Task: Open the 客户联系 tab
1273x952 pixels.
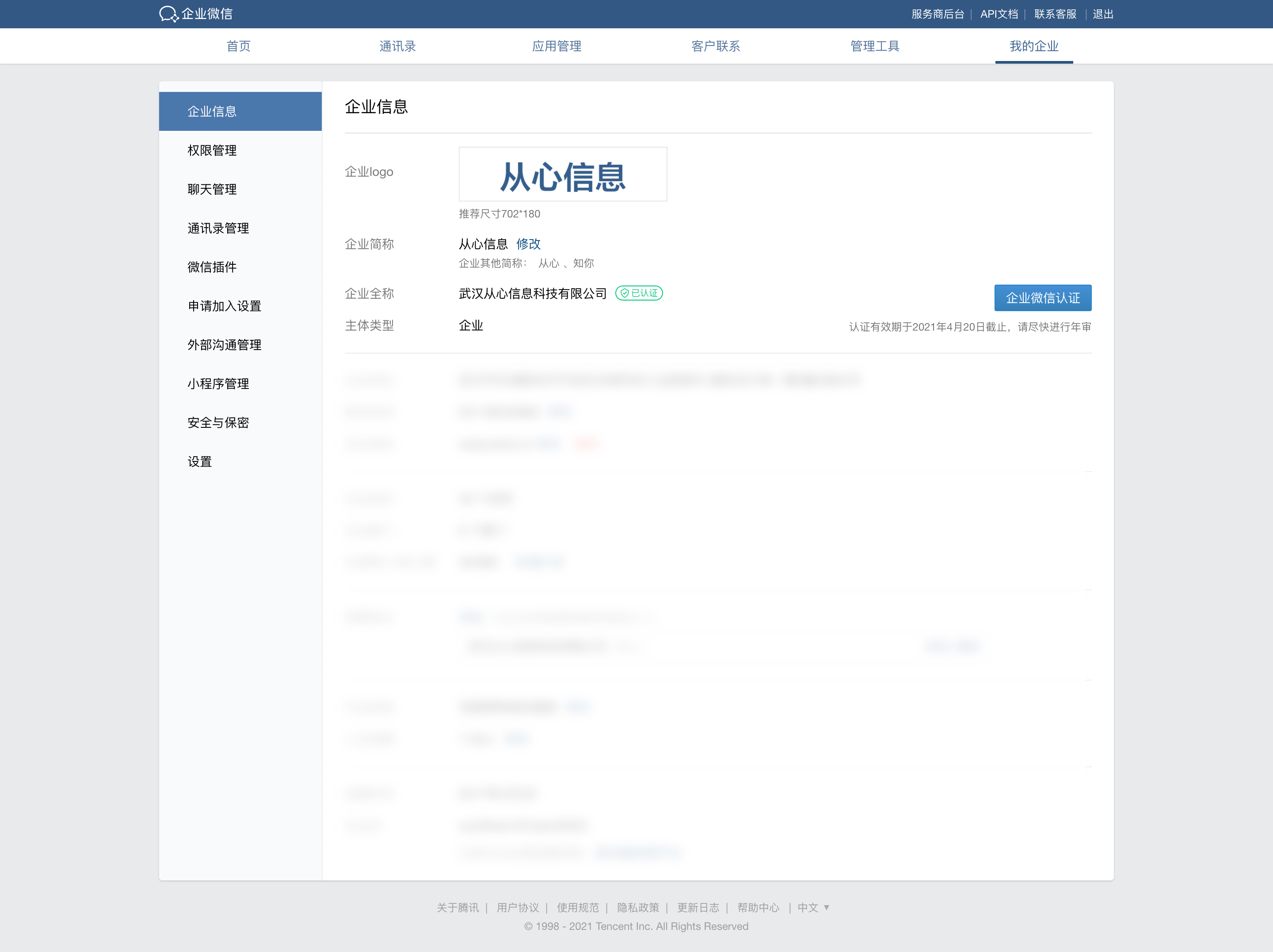Action: [x=716, y=46]
